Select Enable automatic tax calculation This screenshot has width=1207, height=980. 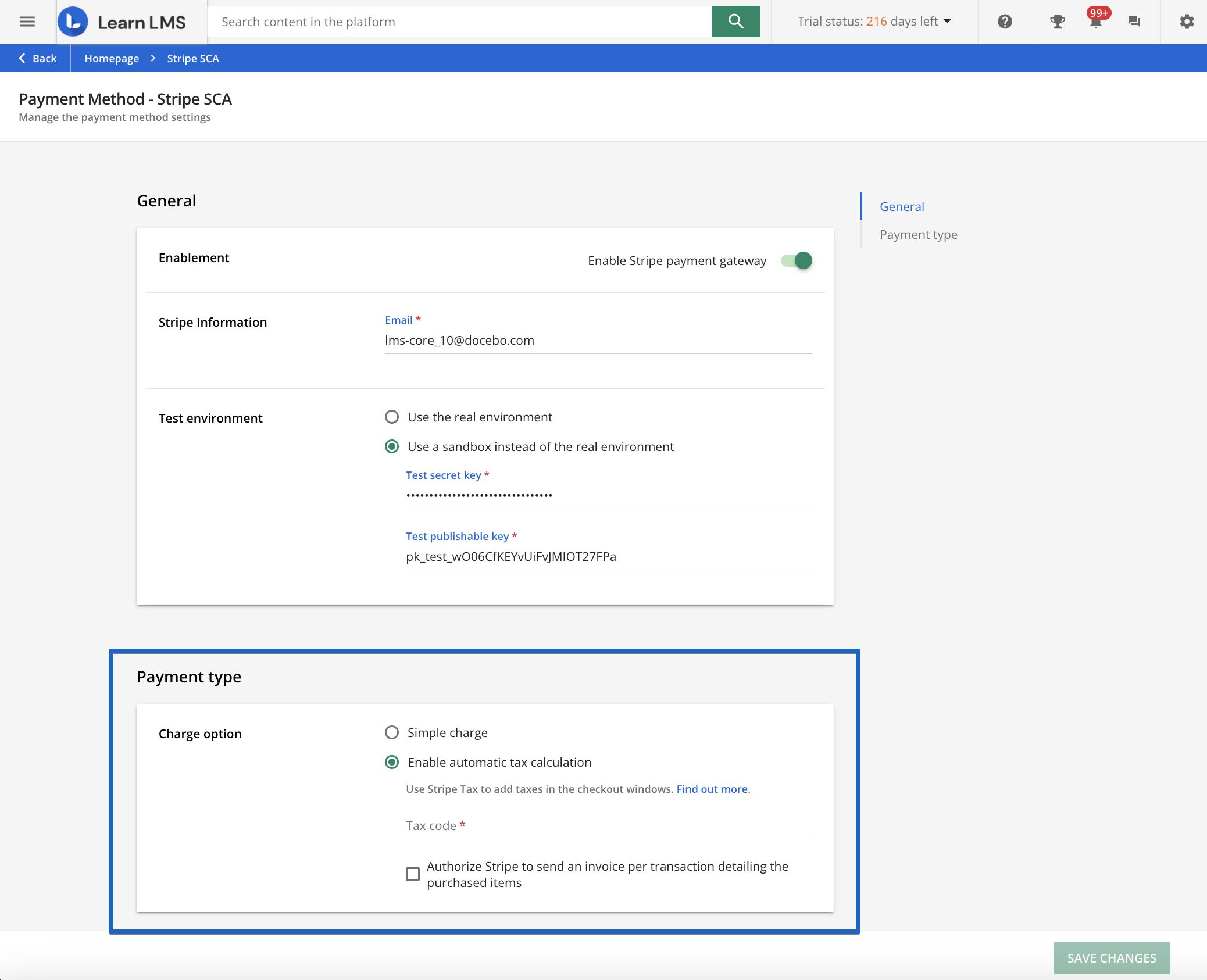pyautogui.click(x=392, y=762)
